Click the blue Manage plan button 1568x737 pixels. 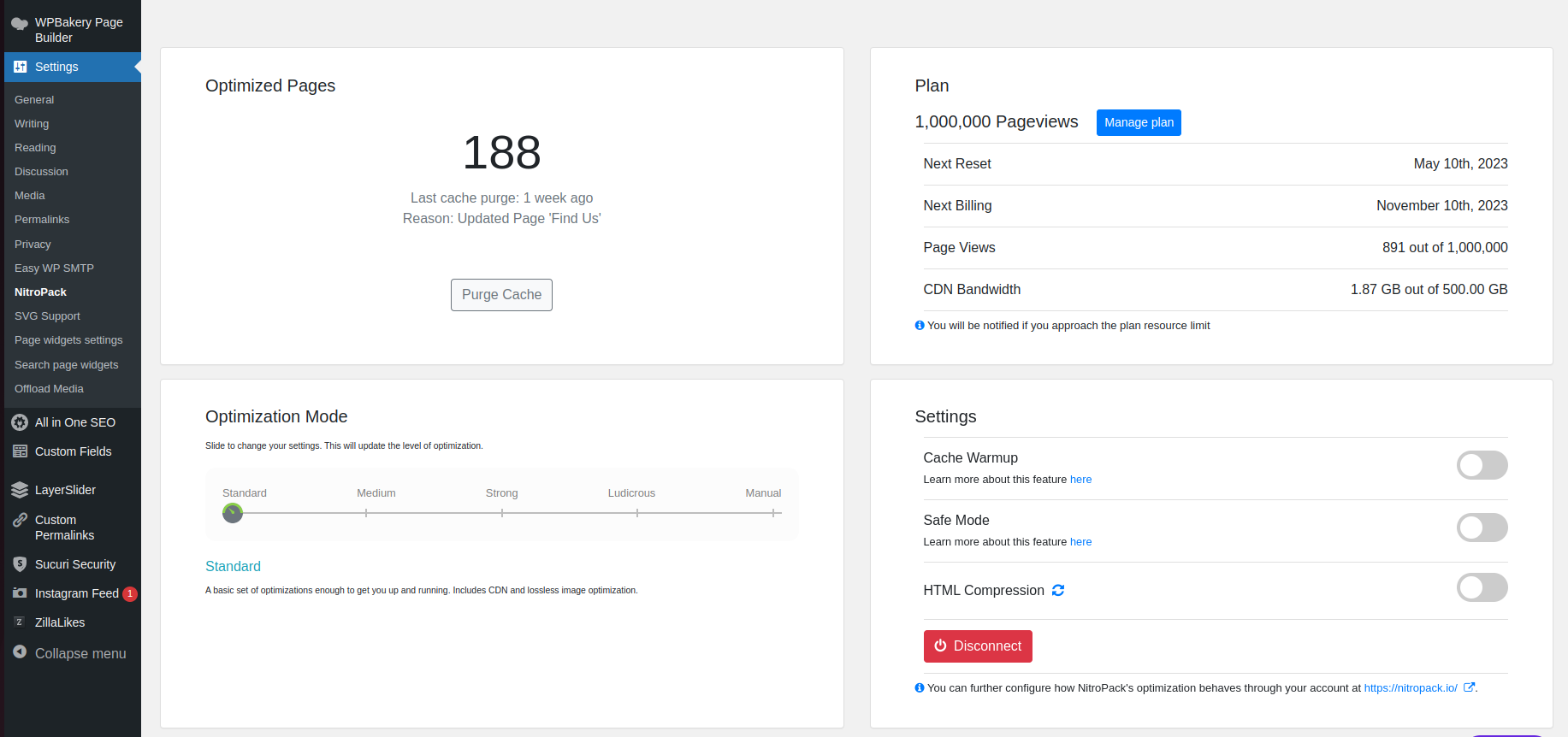1138,122
